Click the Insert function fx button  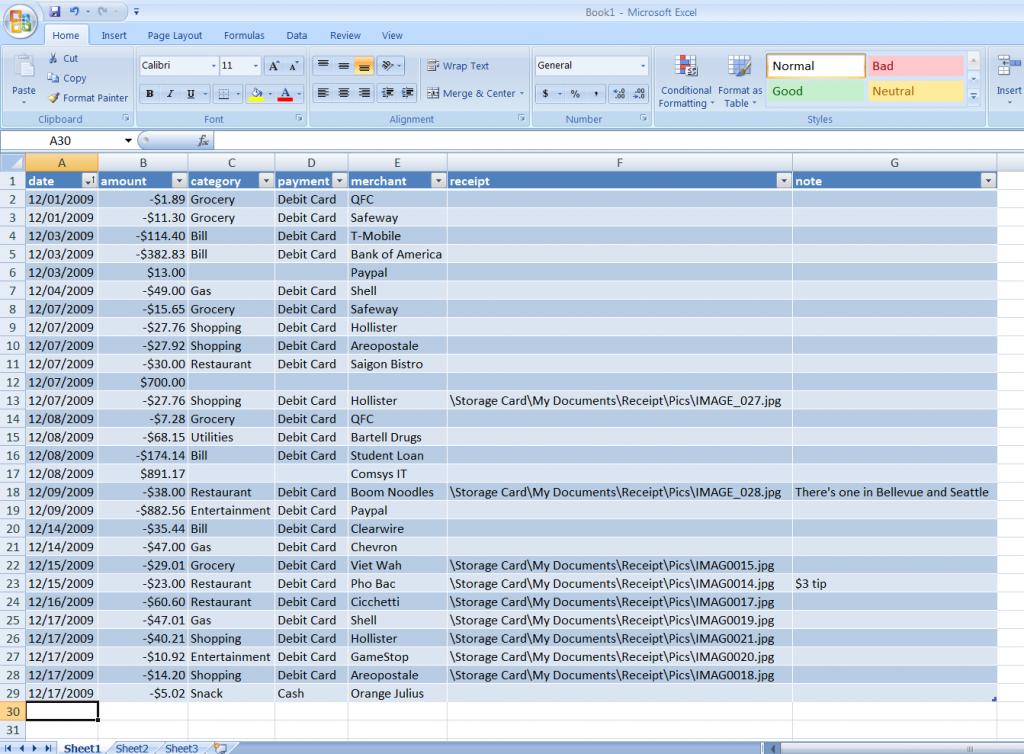[203, 140]
